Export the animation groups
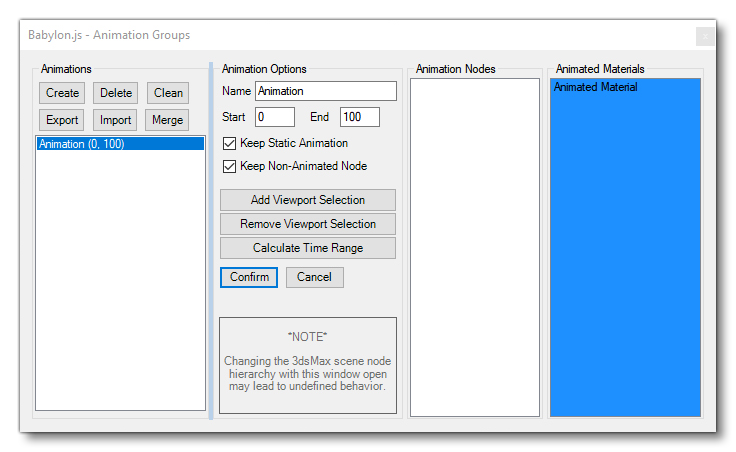The image size is (736, 452). click(x=62, y=120)
